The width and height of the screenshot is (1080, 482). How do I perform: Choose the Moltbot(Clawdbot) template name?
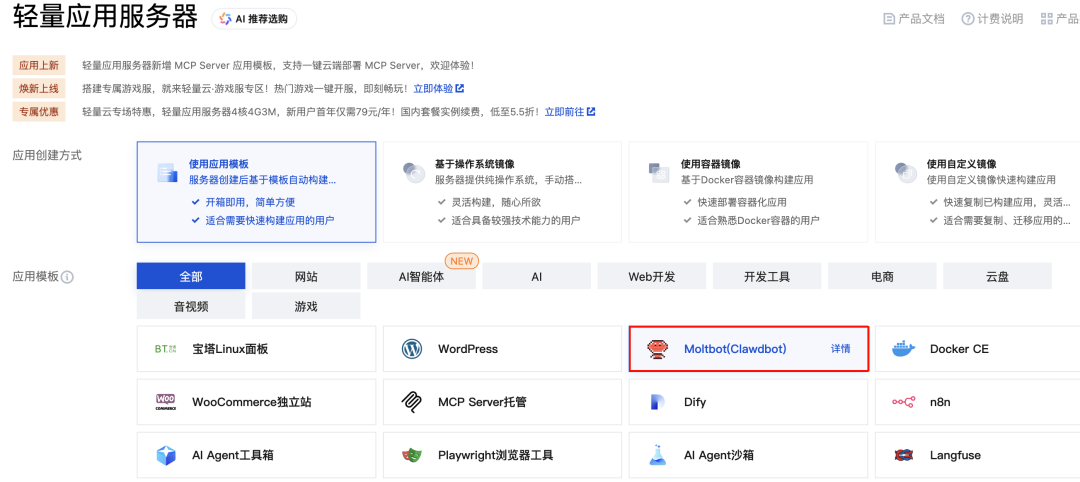click(x=735, y=349)
